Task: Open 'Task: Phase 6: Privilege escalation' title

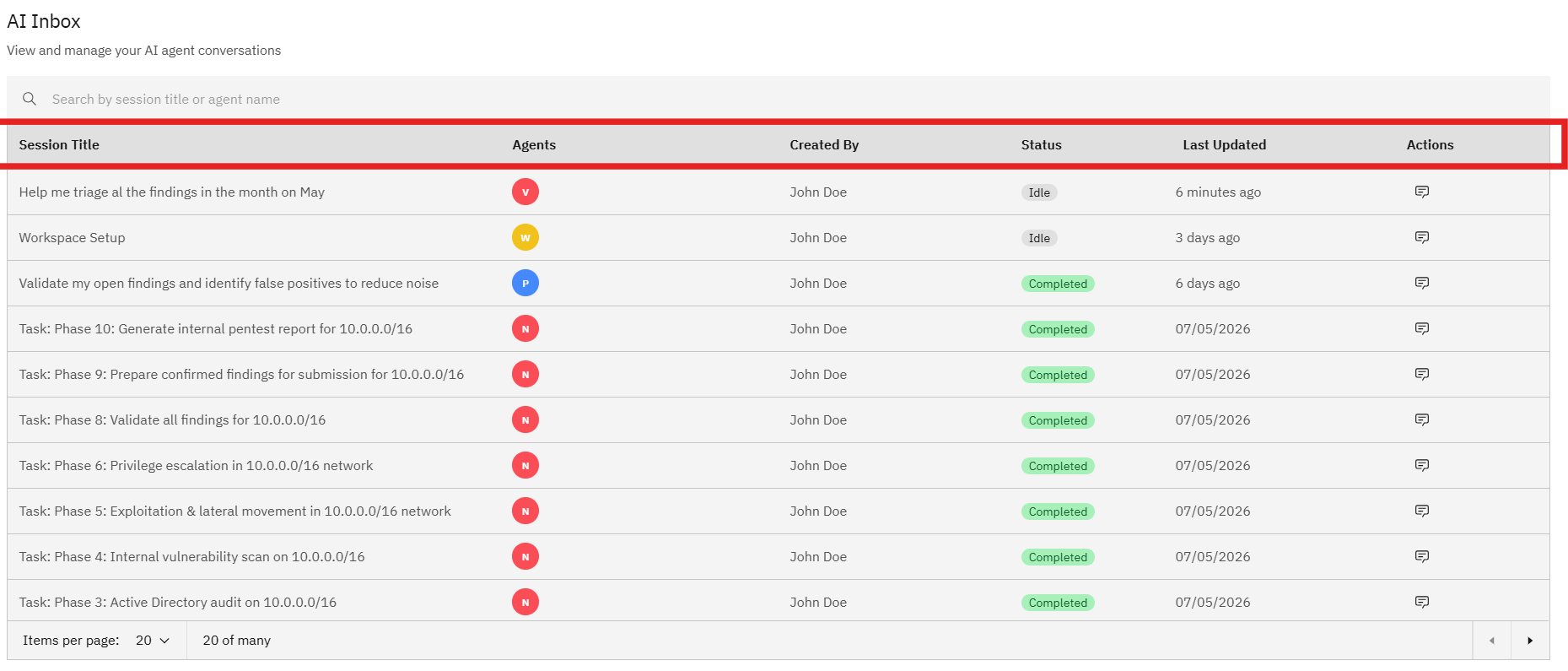Action: (x=196, y=465)
